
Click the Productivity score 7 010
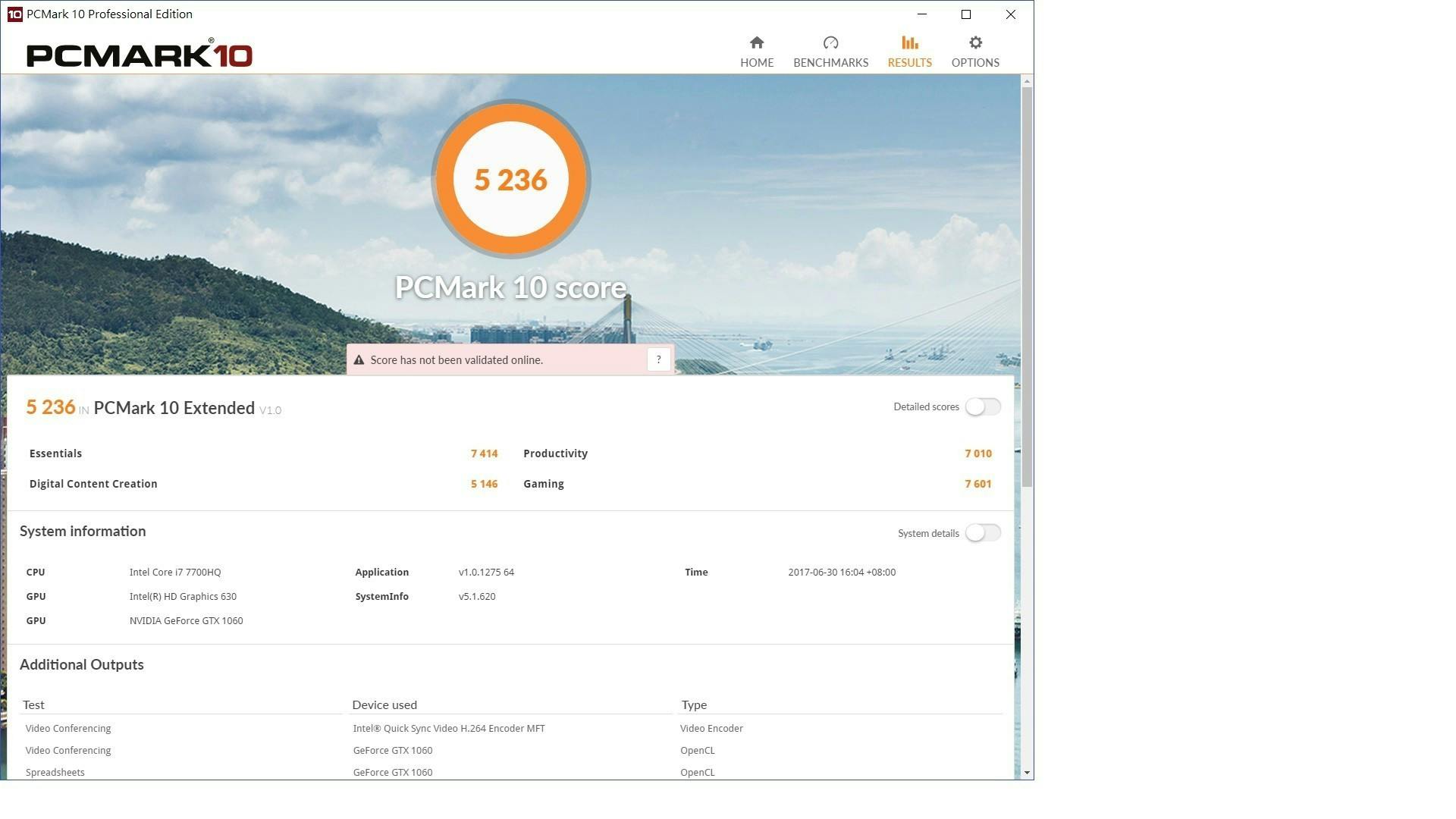click(978, 453)
